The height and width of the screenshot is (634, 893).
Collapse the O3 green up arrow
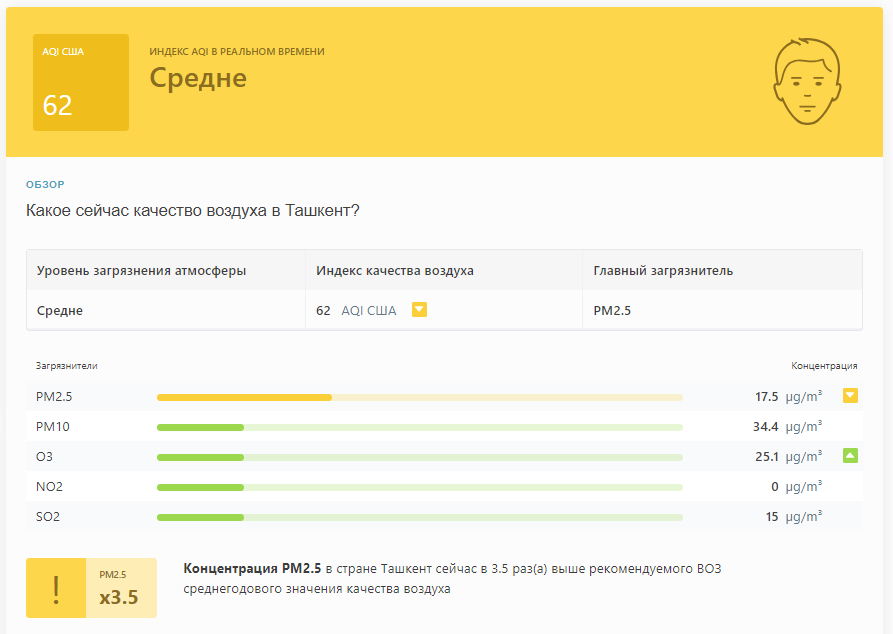pyautogui.click(x=850, y=456)
